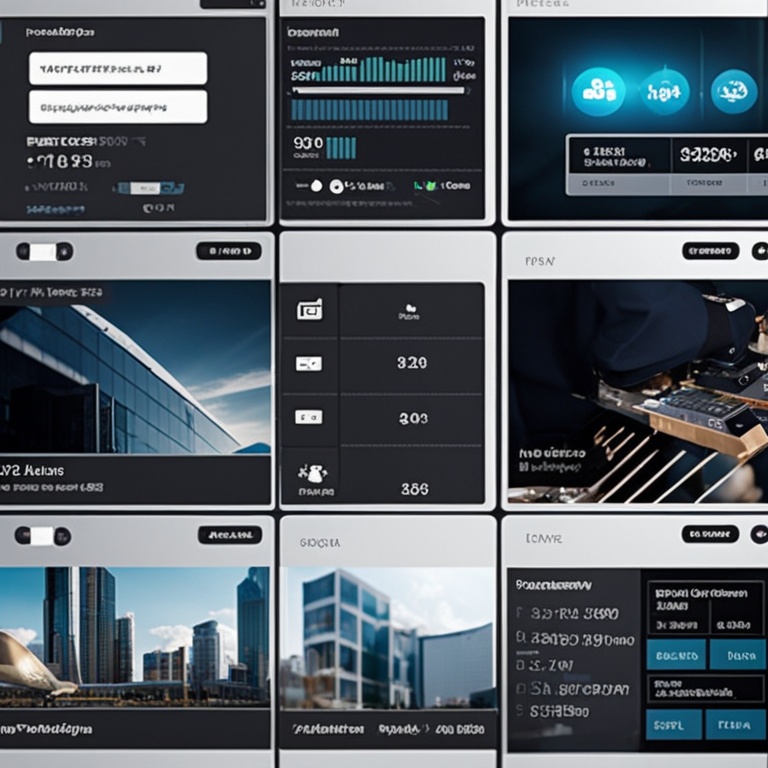The height and width of the screenshot is (768, 768).
Task: Click the first white input field in top-left panel
Action: tap(118, 69)
